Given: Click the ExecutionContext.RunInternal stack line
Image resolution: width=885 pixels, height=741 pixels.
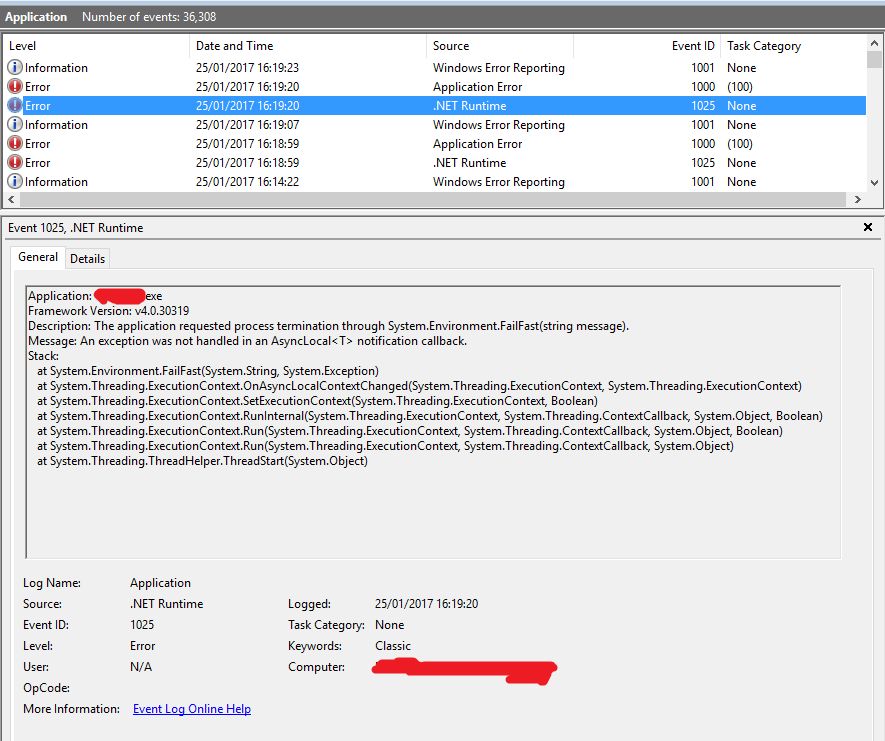Looking at the screenshot, I should (x=430, y=416).
